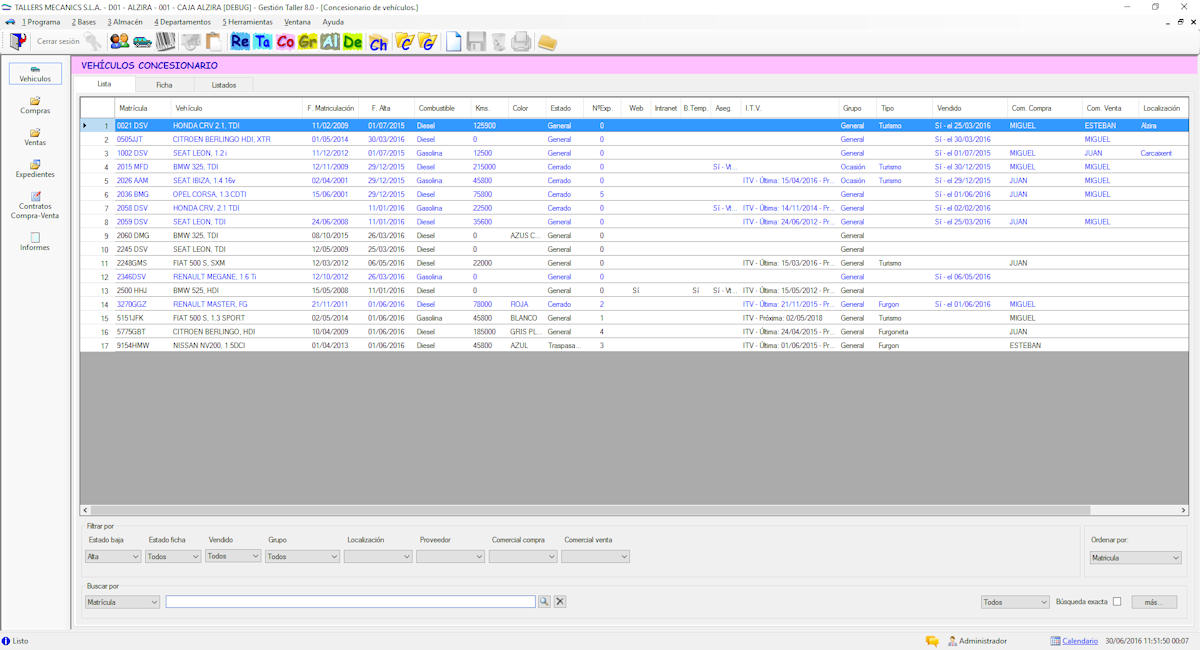Viewport: 1200px width, 650px height.
Task: Open the Departamentos menu
Action: click(182, 21)
